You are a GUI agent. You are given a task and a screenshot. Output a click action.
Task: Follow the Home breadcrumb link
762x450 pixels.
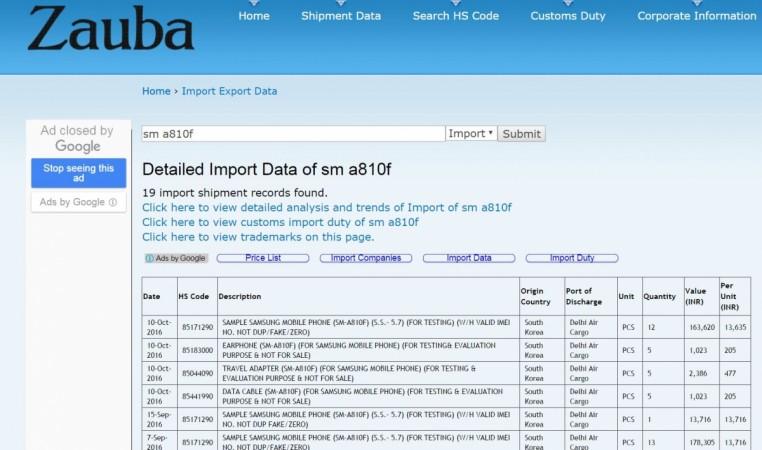point(156,91)
